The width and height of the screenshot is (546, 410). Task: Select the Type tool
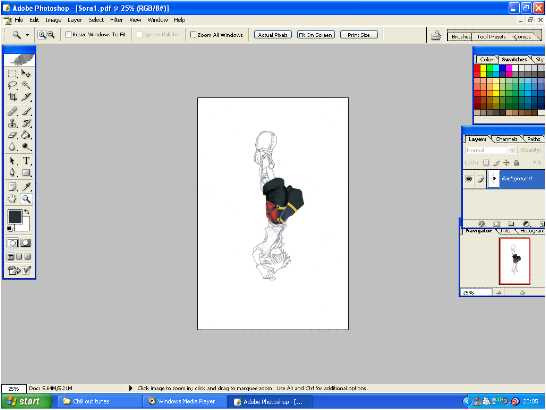click(26, 161)
